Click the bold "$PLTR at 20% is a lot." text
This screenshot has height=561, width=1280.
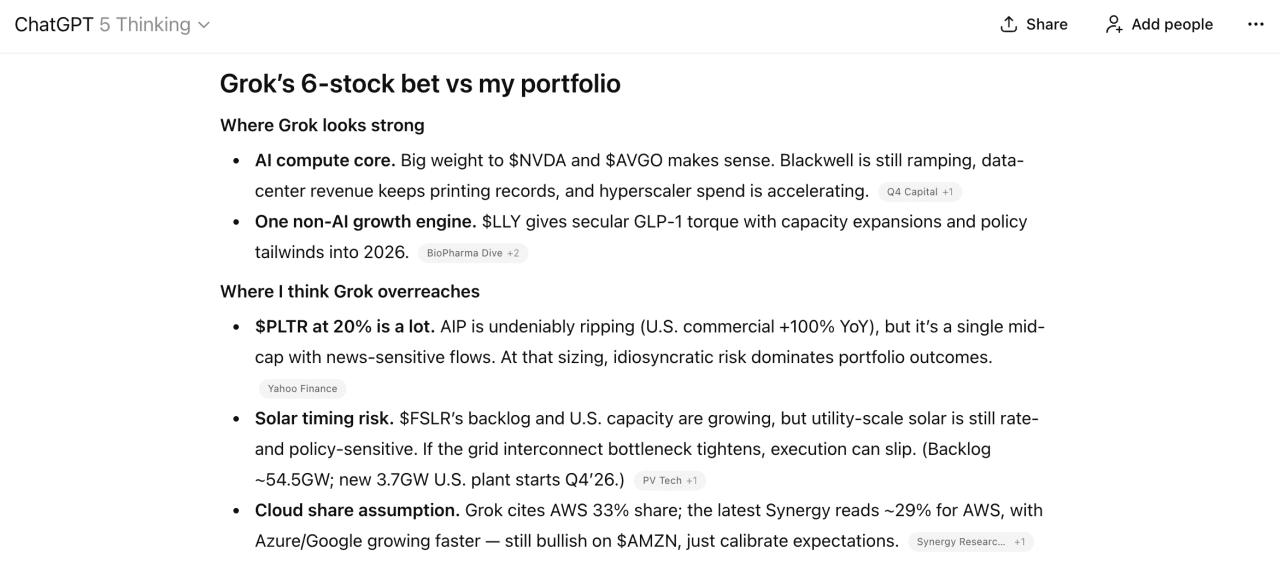(344, 327)
